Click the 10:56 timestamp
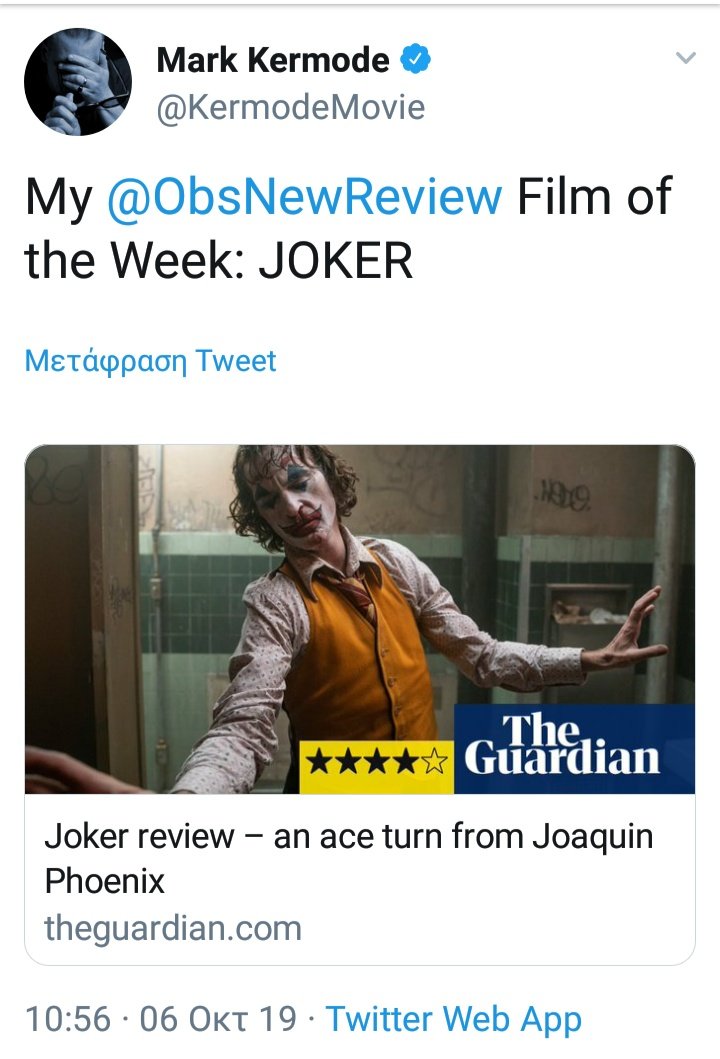Viewport: 720px width, 1059px height. coord(68,1018)
